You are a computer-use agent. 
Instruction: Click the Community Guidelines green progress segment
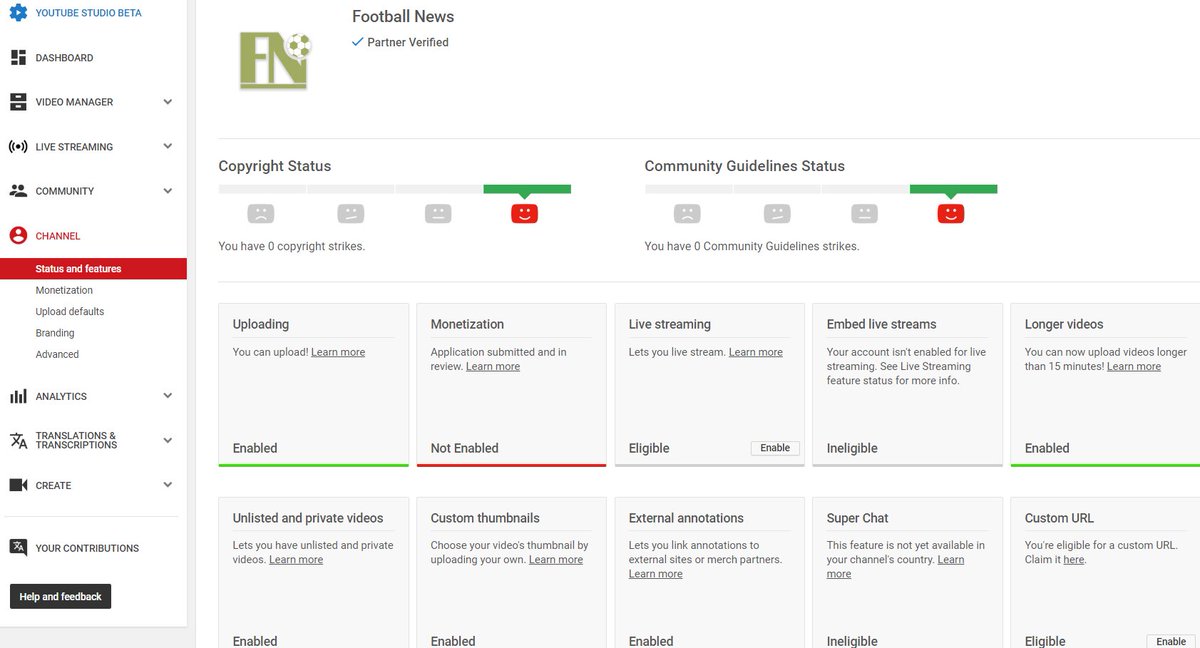point(953,189)
